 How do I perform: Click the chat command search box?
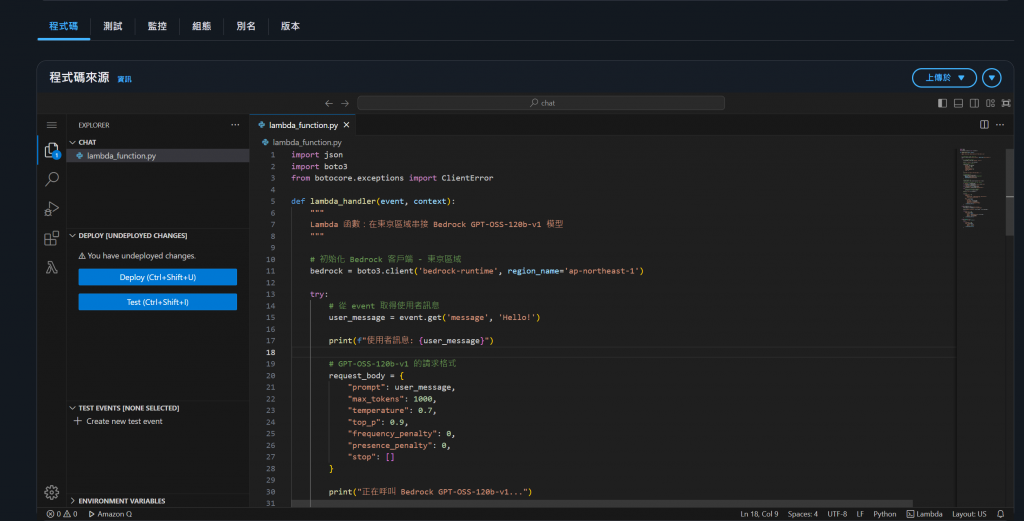(541, 103)
